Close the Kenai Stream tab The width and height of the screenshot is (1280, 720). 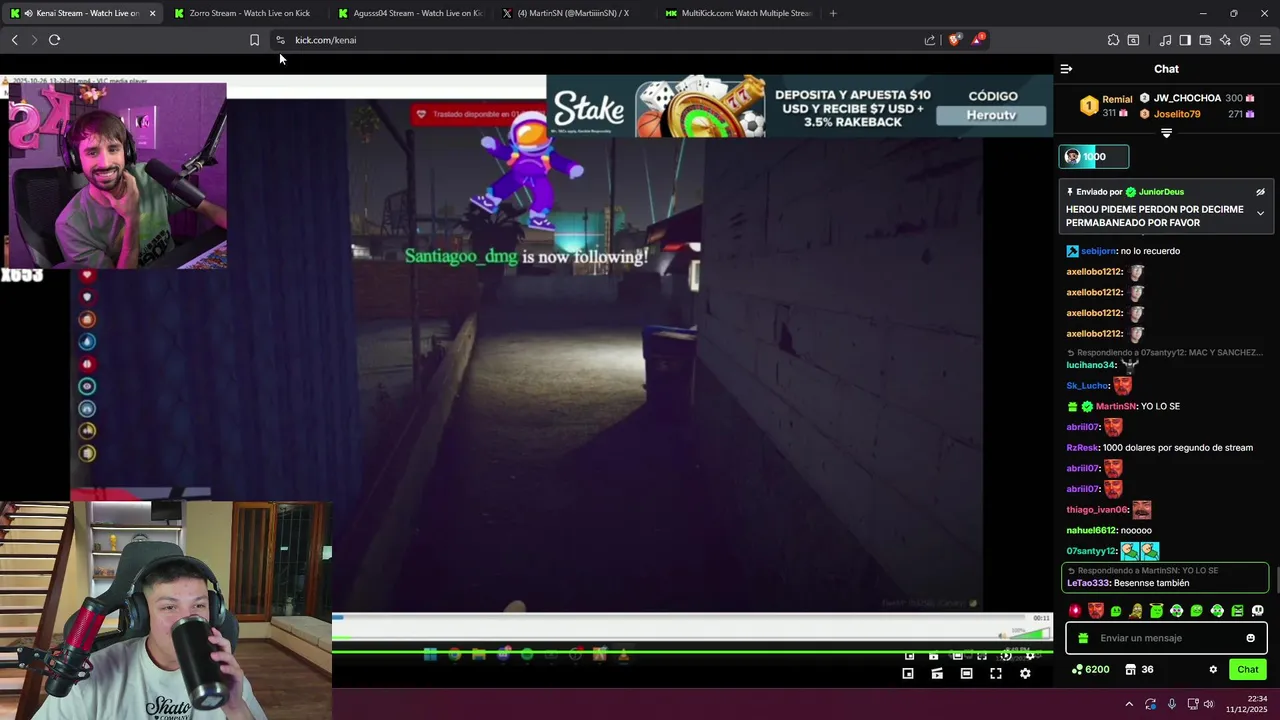[x=152, y=13]
